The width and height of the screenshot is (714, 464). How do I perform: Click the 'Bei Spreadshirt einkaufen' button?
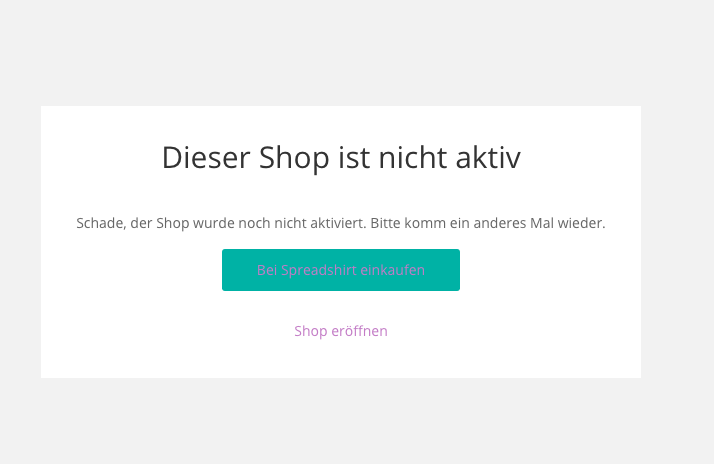point(341,270)
